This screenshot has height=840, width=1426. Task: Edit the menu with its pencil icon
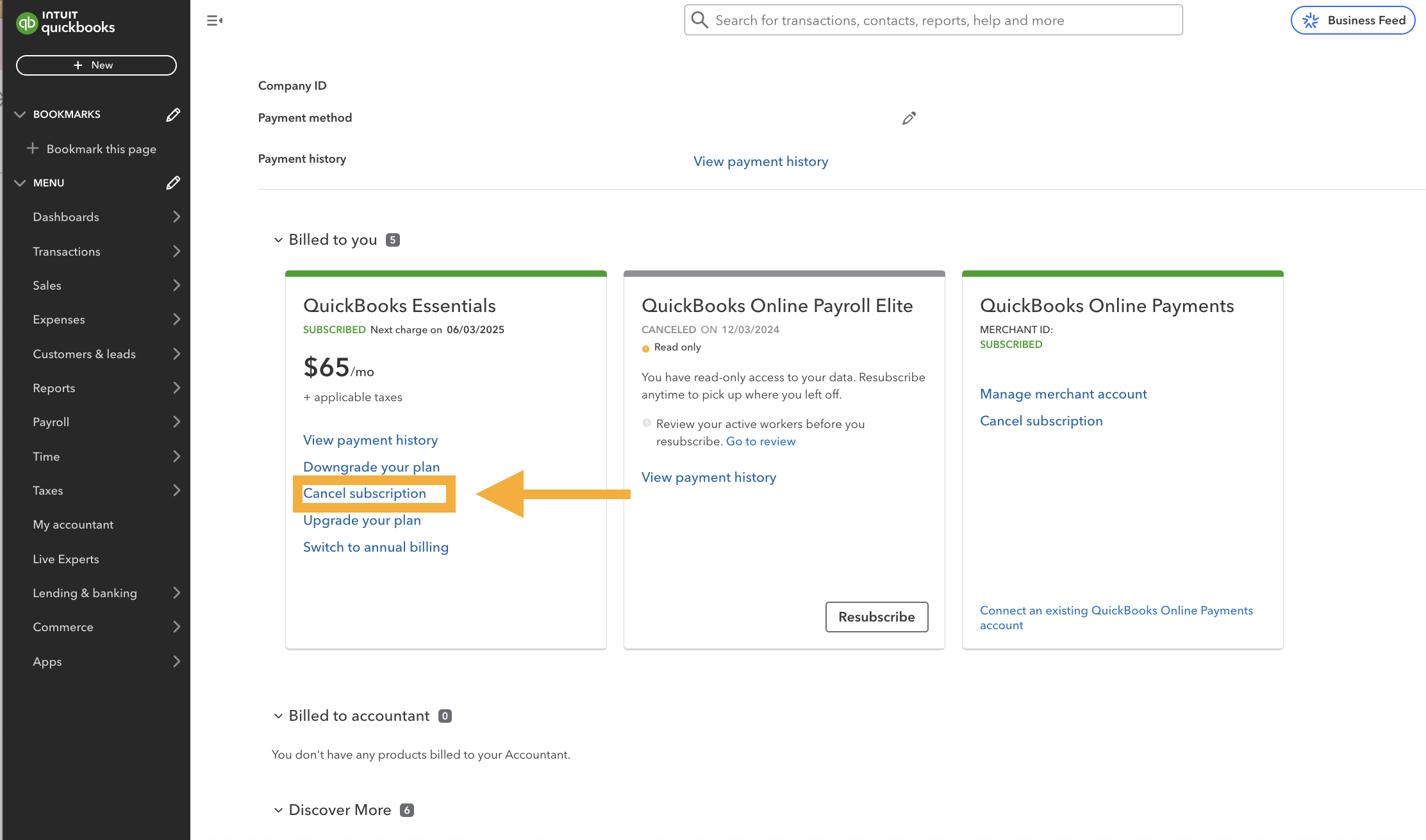[x=173, y=183]
